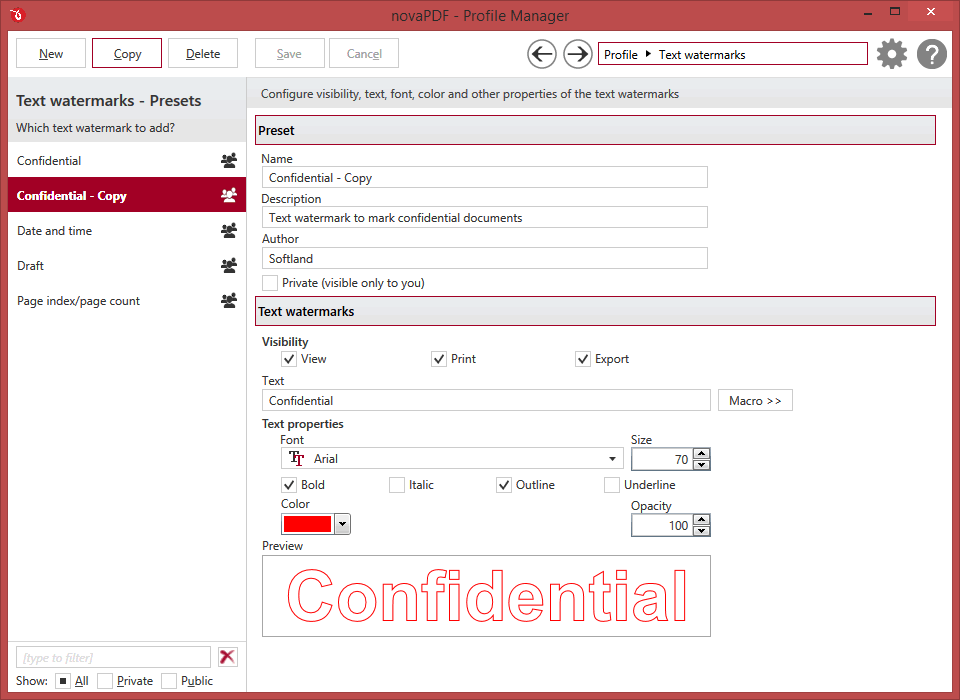This screenshot has height=700, width=960.
Task: Open settings via the gear icon
Action: [891, 55]
